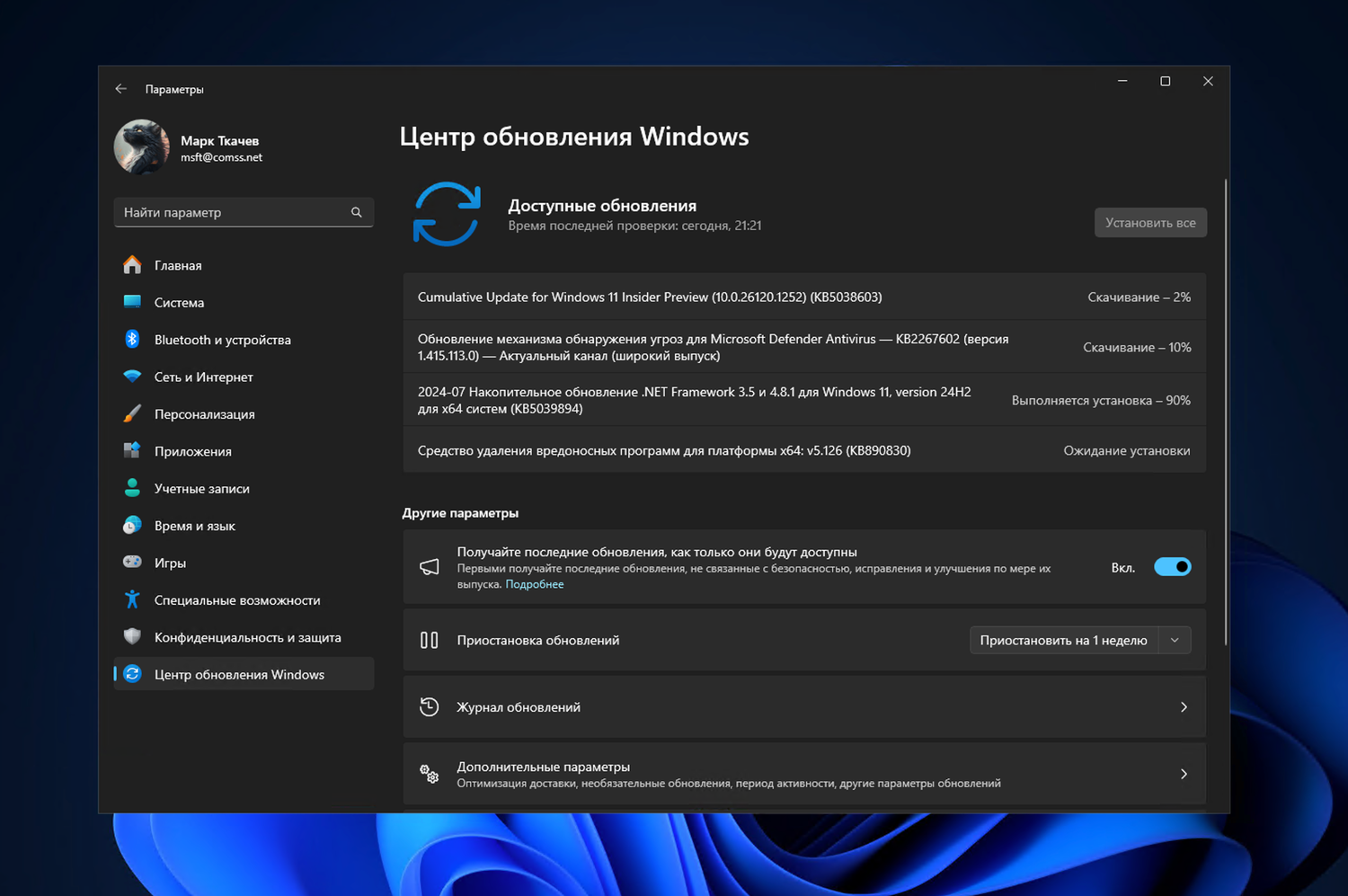1348x896 pixels.
Task: Open the Игры section
Action: pyautogui.click(x=244, y=563)
